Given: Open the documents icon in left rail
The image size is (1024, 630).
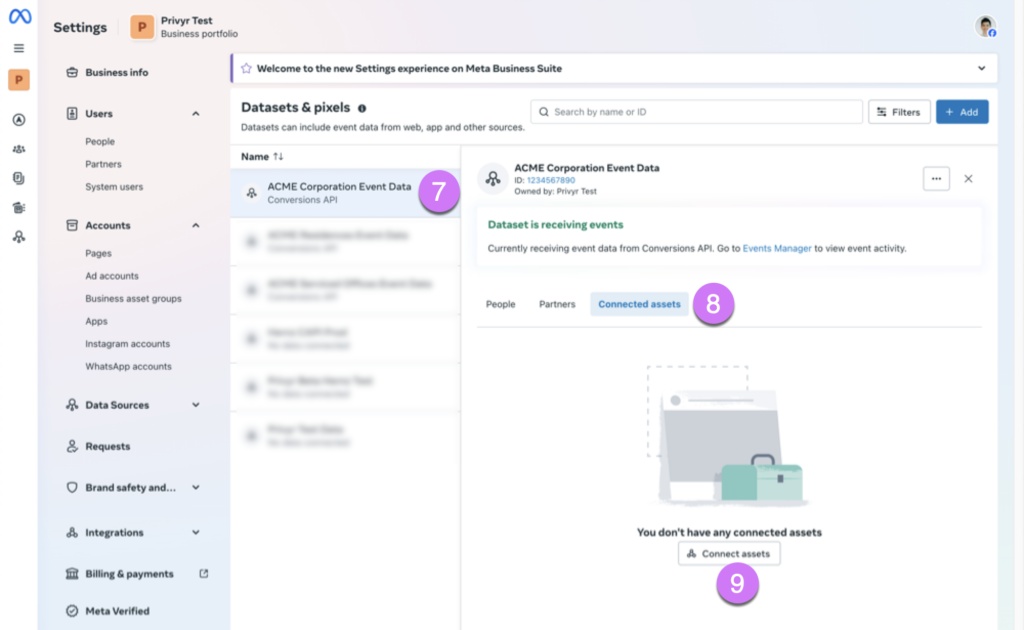Looking at the screenshot, I should coord(19,178).
